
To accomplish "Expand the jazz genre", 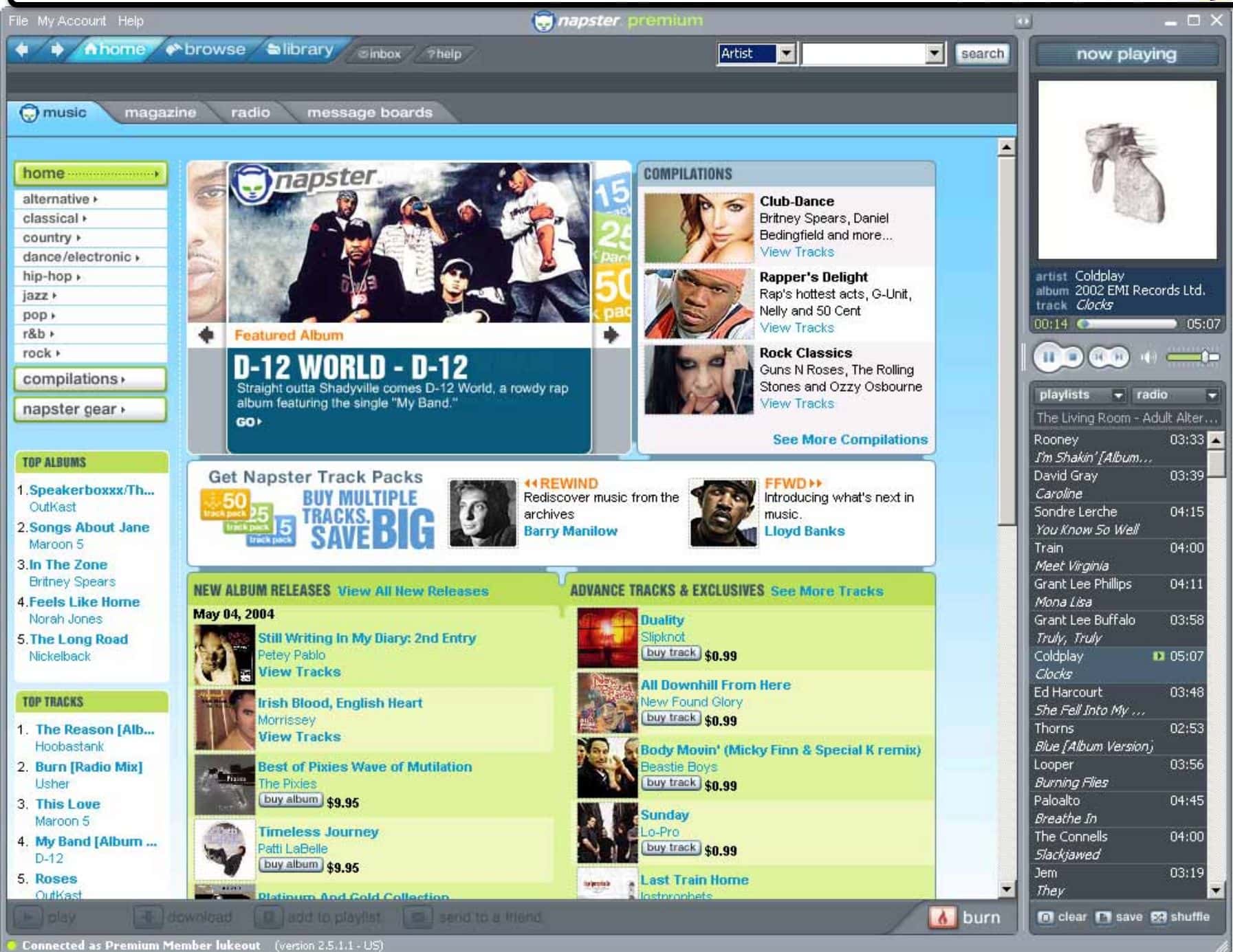I will click(91, 295).
